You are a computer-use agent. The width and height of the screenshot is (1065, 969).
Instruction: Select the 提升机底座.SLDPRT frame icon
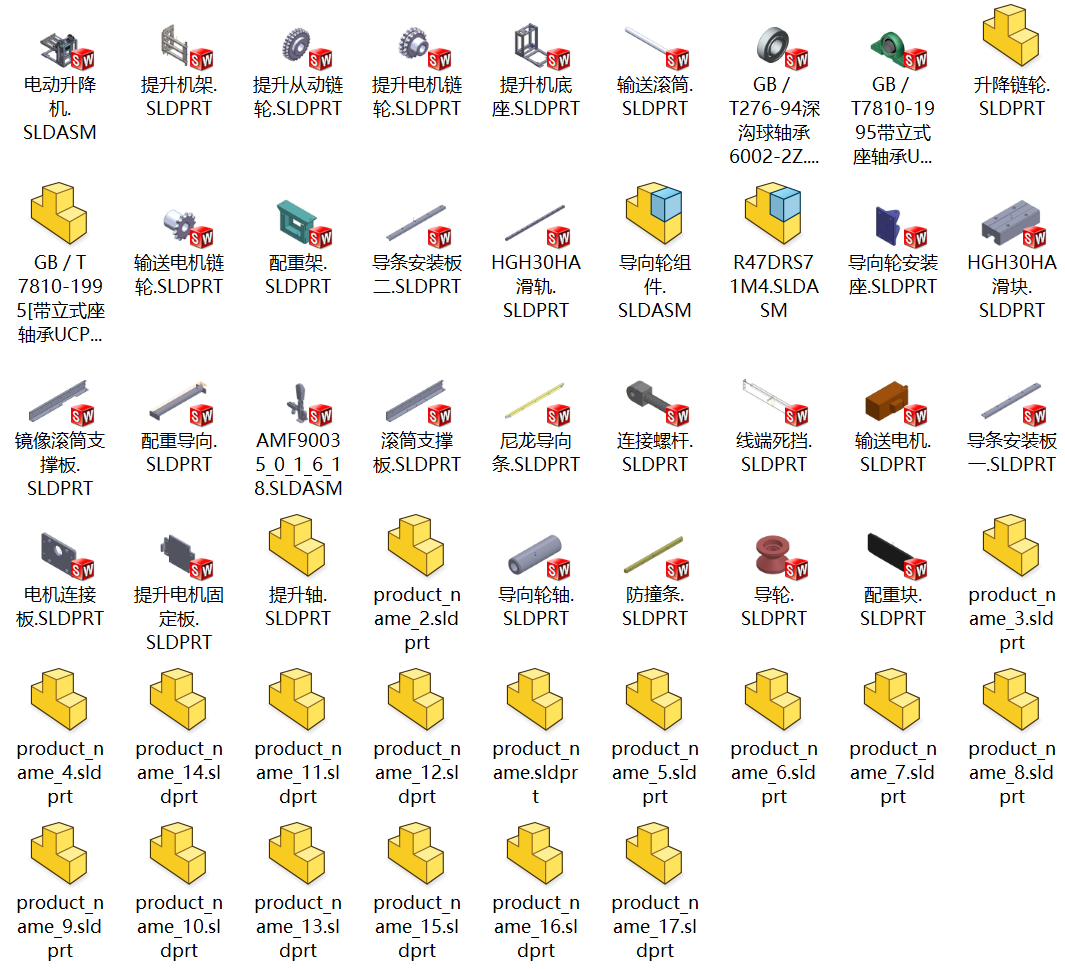tap(542, 47)
